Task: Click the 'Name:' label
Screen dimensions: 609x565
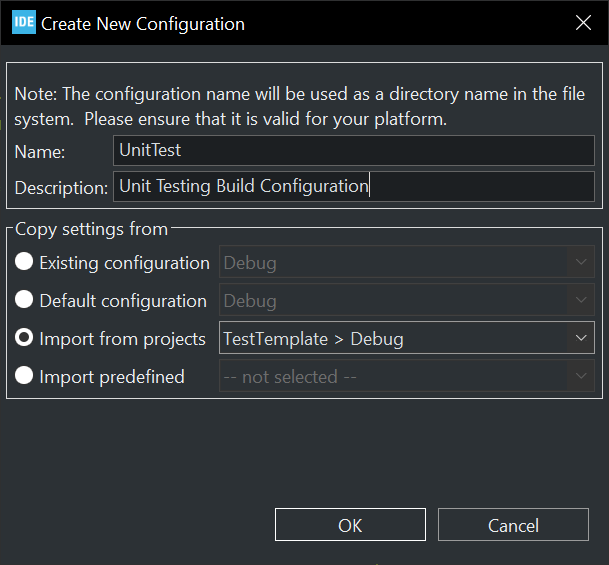Action: point(40,152)
